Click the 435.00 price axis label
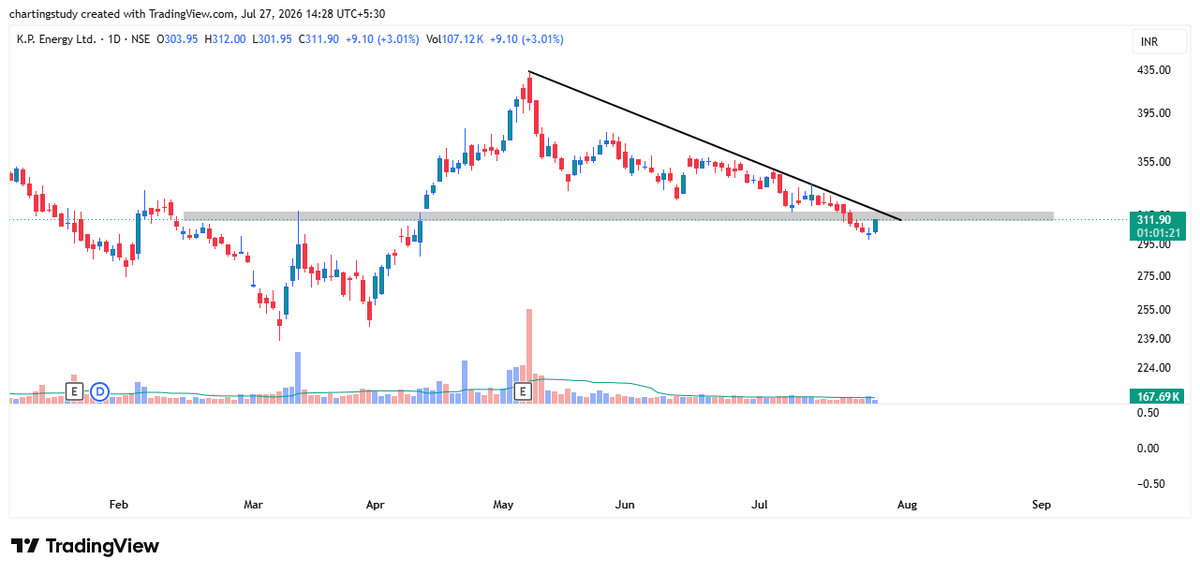The height and width of the screenshot is (574, 1200). [x=1154, y=70]
